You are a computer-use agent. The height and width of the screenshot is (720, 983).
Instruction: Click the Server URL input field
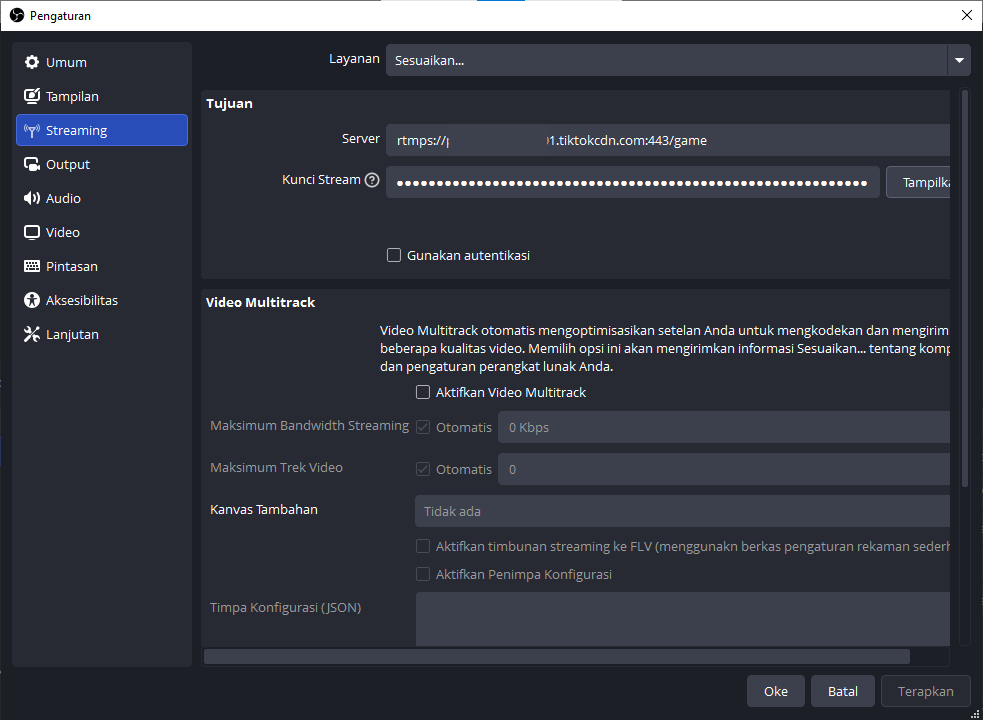pyautogui.click(x=667, y=140)
